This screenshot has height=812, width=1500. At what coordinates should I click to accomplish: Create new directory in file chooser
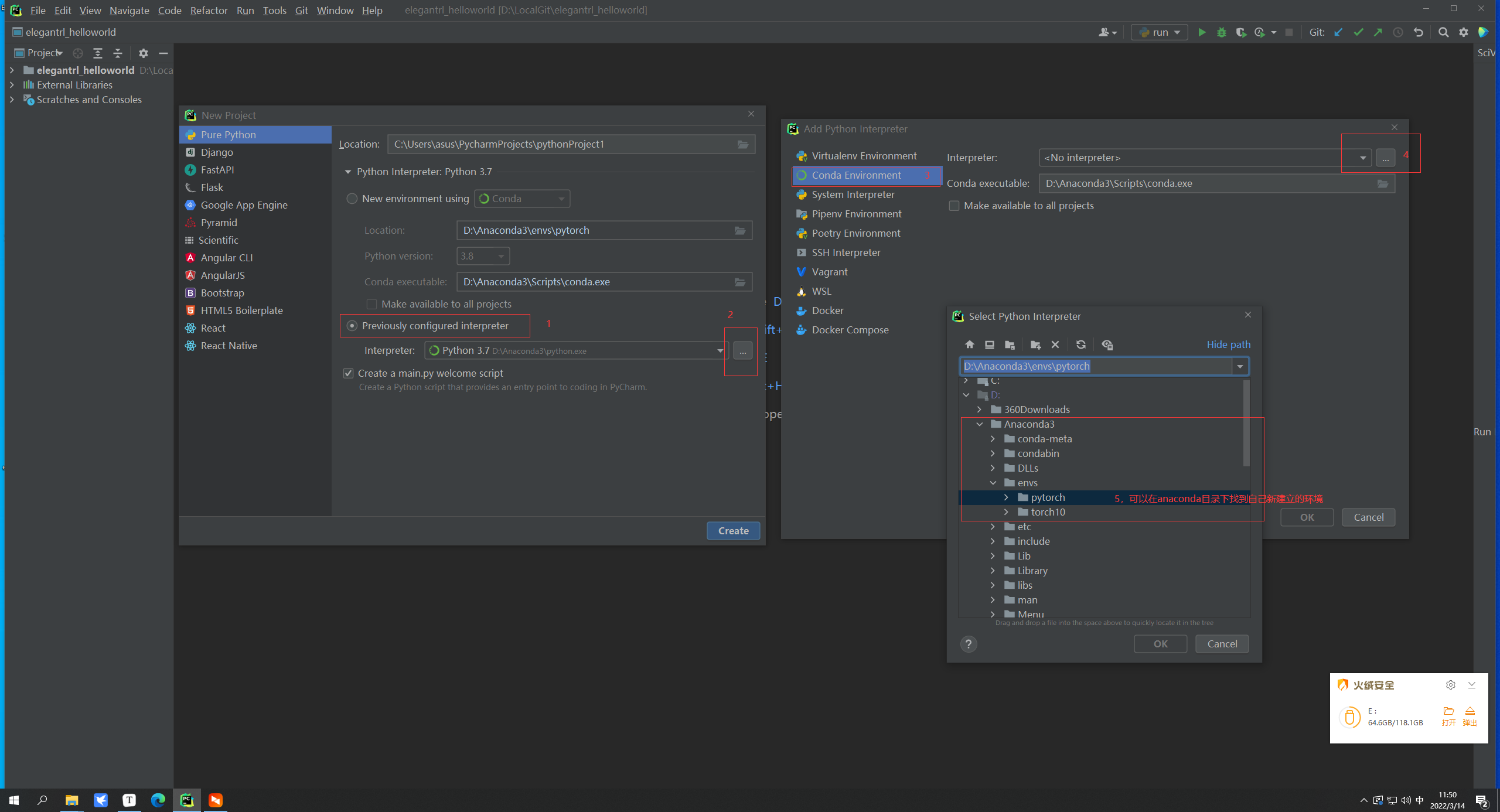(x=1035, y=344)
